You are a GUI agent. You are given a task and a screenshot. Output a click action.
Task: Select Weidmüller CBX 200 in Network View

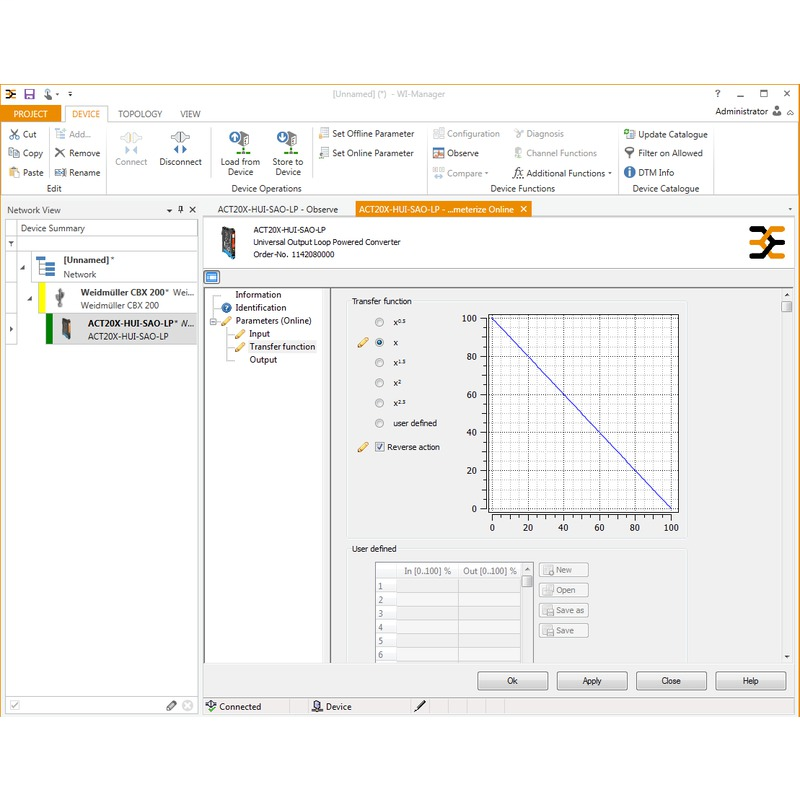click(x=118, y=298)
